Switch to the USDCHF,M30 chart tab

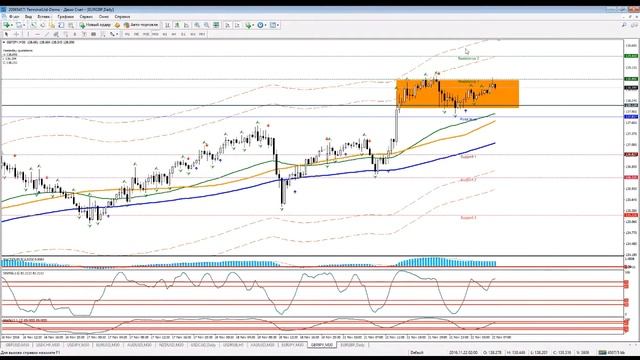click(x=48, y=345)
